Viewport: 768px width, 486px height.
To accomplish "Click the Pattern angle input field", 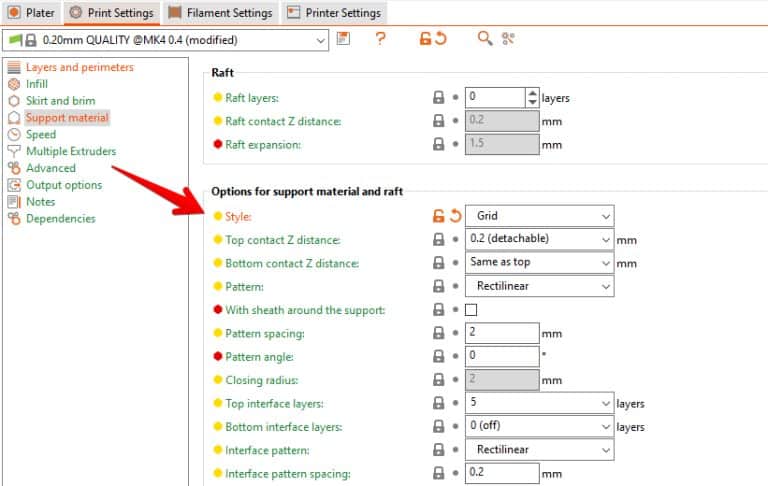I will click(x=503, y=357).
